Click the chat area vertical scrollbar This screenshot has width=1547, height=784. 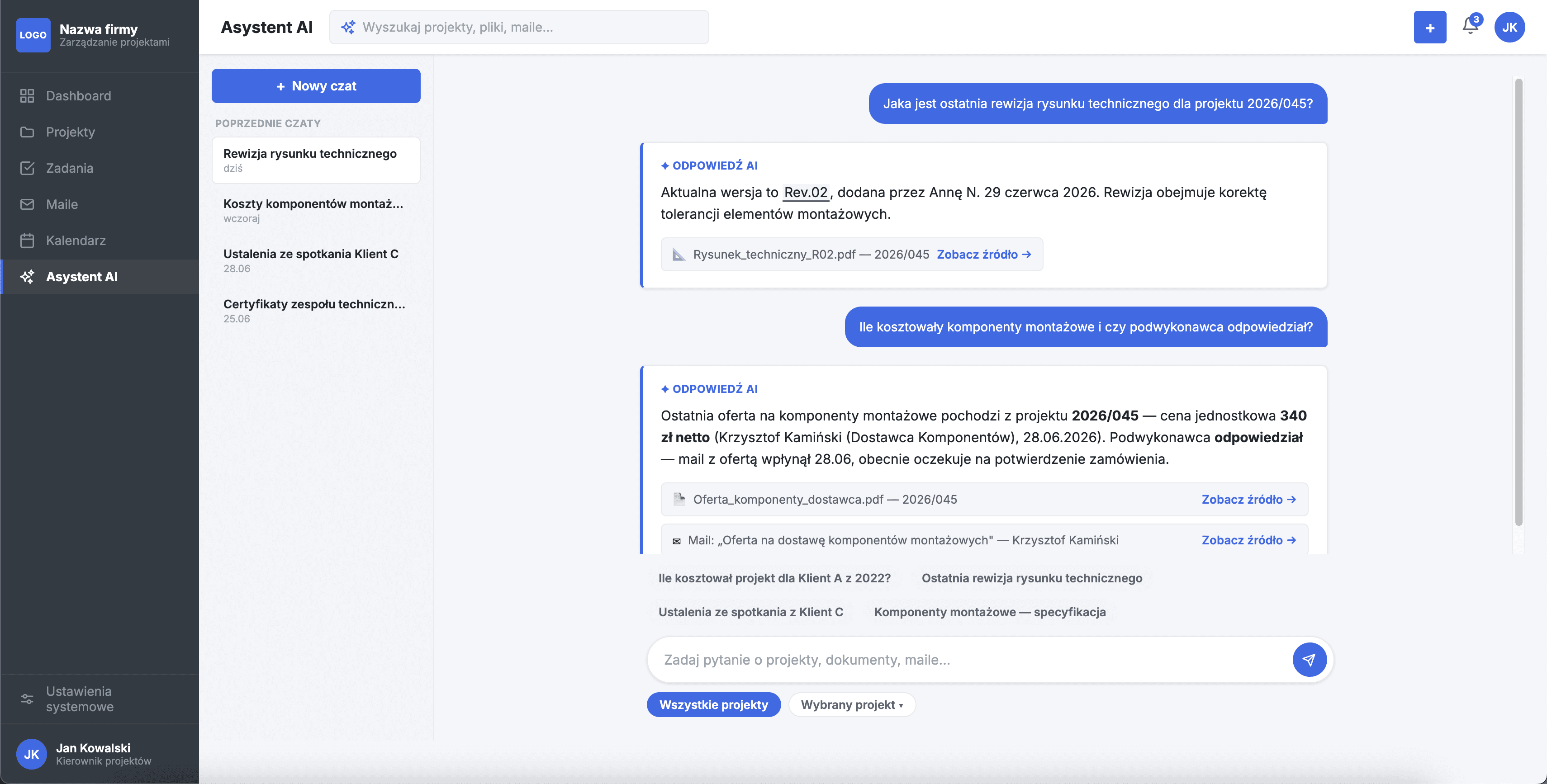(x=1518, y=302)
